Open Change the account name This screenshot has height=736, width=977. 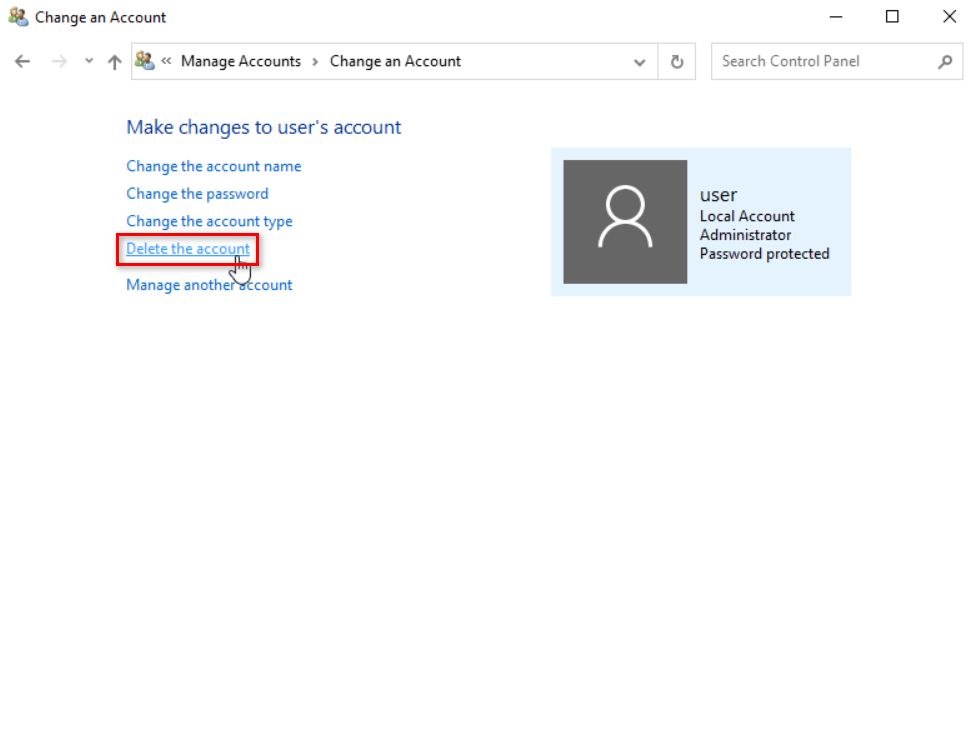(x=214, y=166)
